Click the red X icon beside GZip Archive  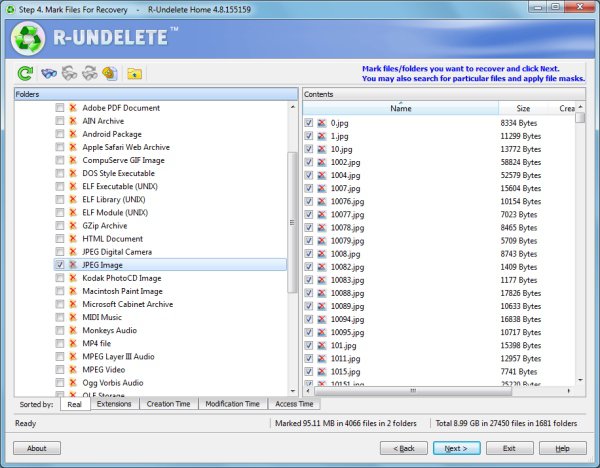tap(73, 226)
